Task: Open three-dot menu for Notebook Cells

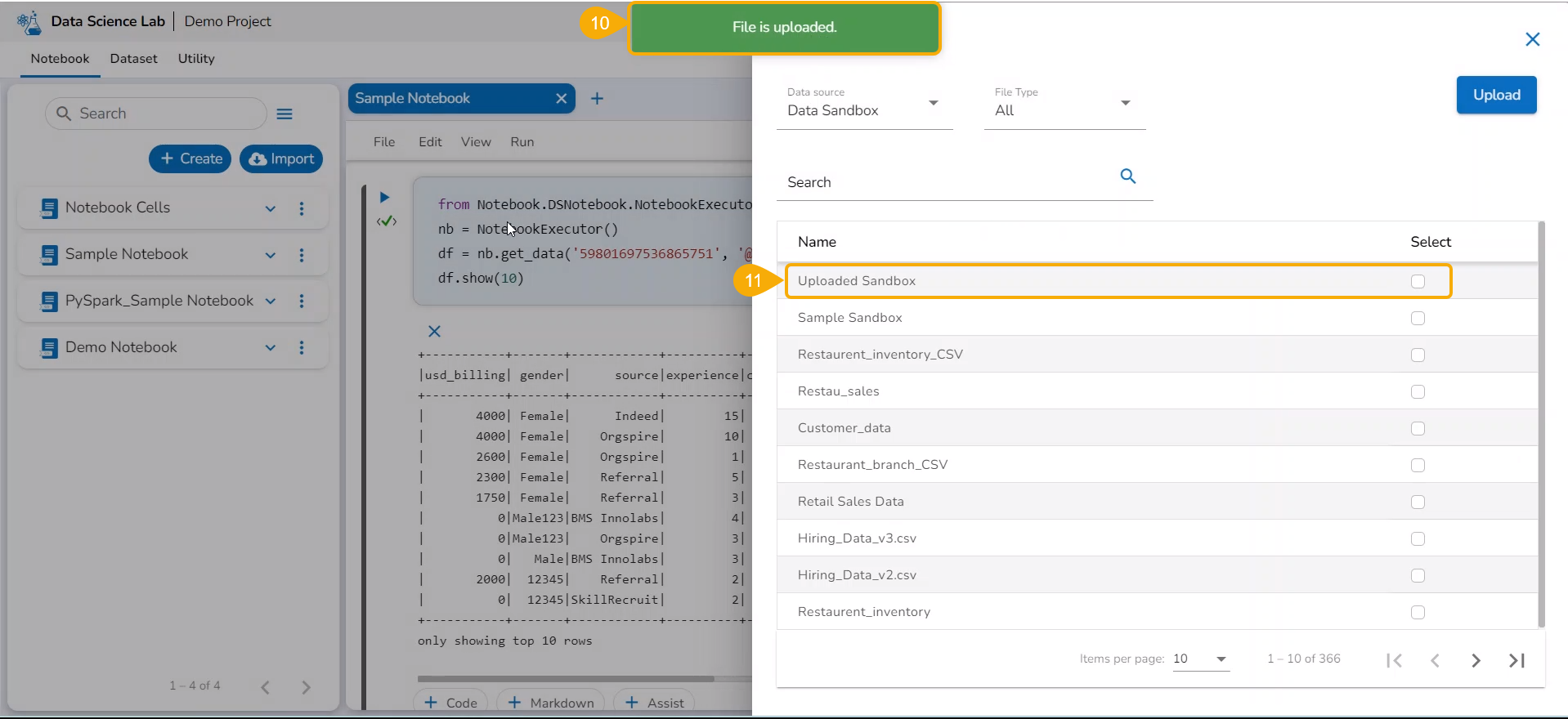Action: [x=302, y=208]
